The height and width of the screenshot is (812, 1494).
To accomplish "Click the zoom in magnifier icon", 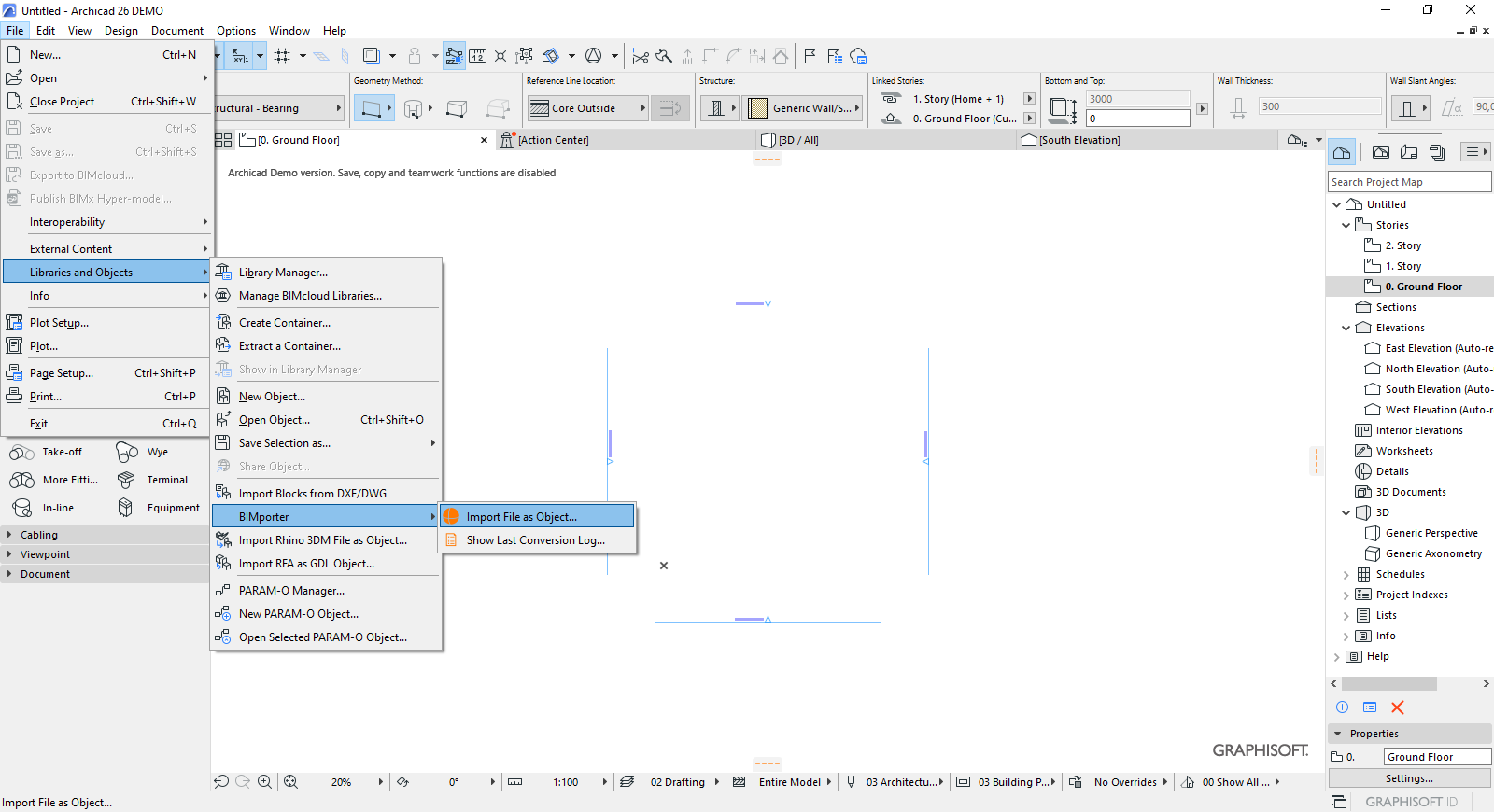I will (264, 782).
